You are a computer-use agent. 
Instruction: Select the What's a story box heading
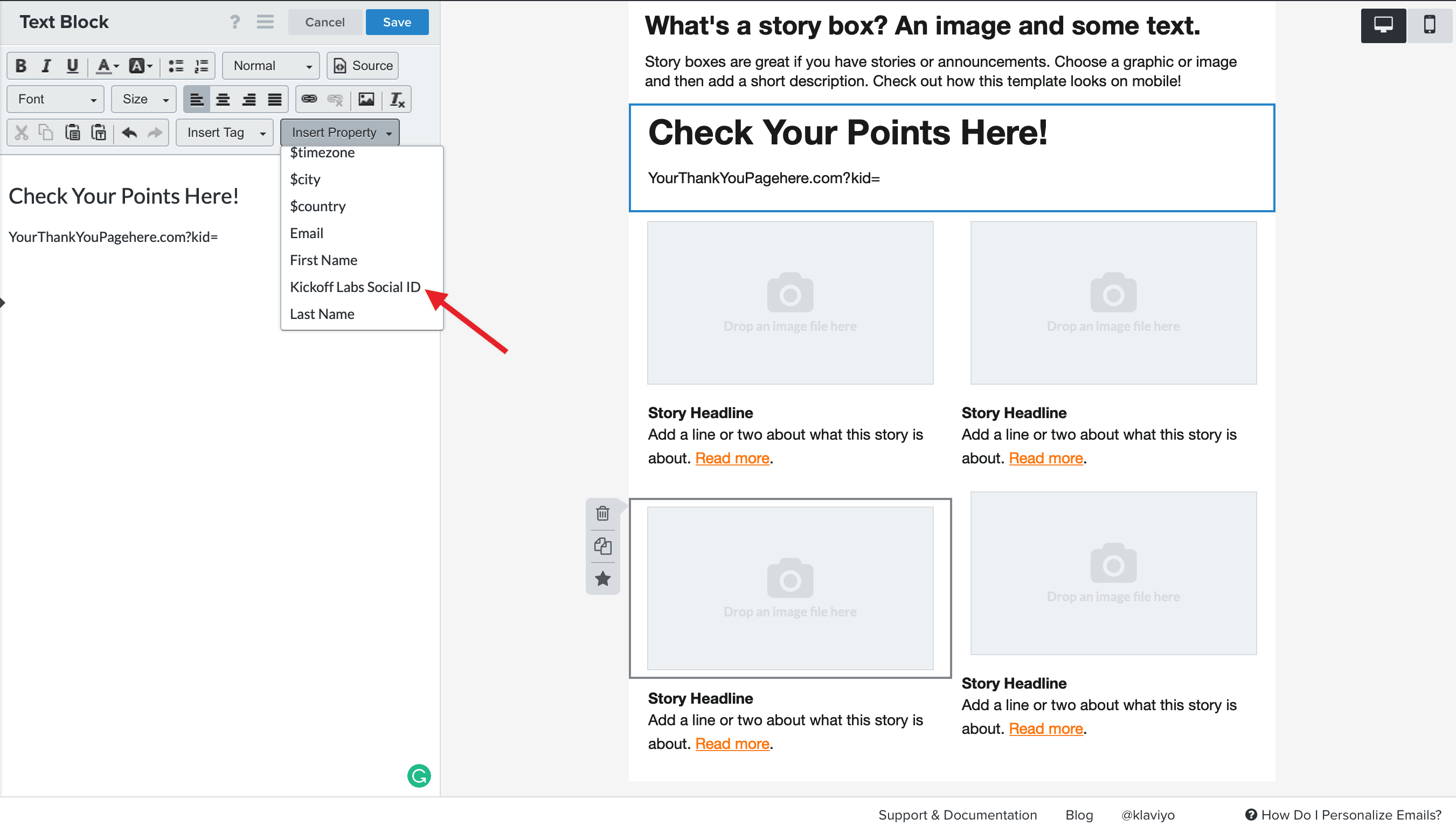point(922,26)
